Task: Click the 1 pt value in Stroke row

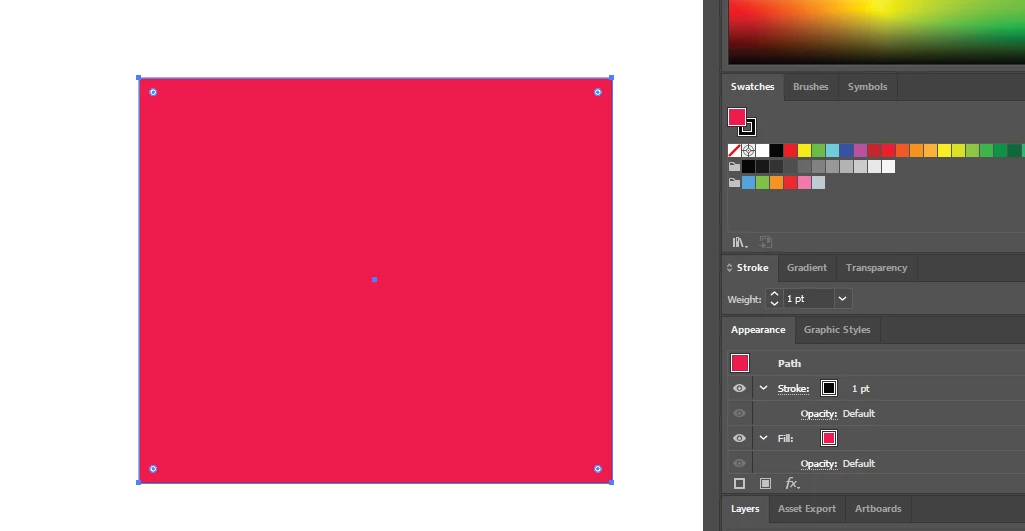Action: (x=861, y=388)
